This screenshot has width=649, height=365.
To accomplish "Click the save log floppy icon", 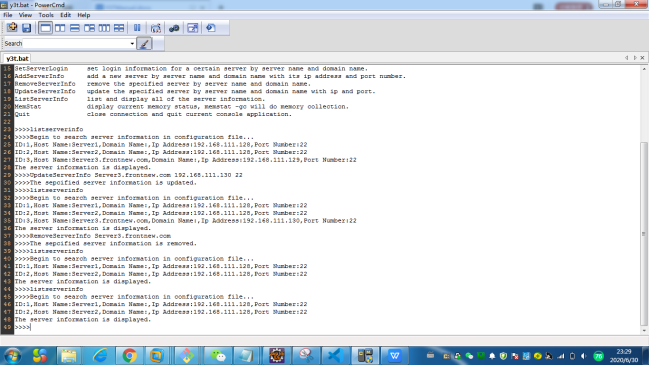I will [26, 28].
